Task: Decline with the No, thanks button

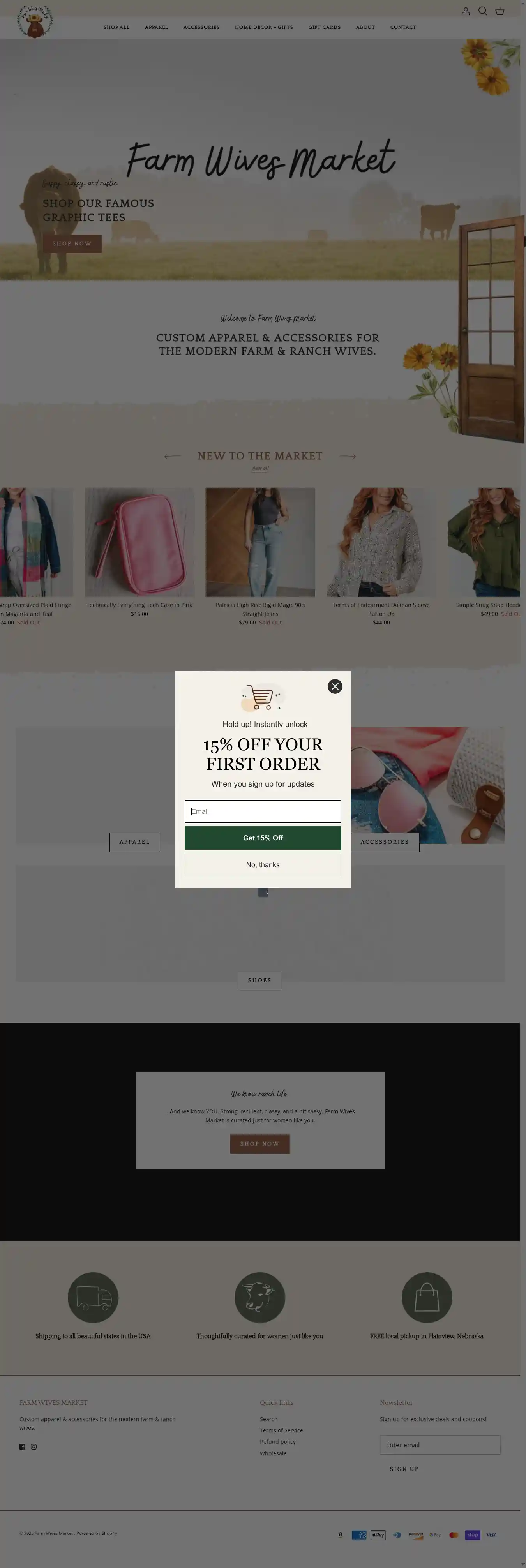Action: click(x=263, y=864)
